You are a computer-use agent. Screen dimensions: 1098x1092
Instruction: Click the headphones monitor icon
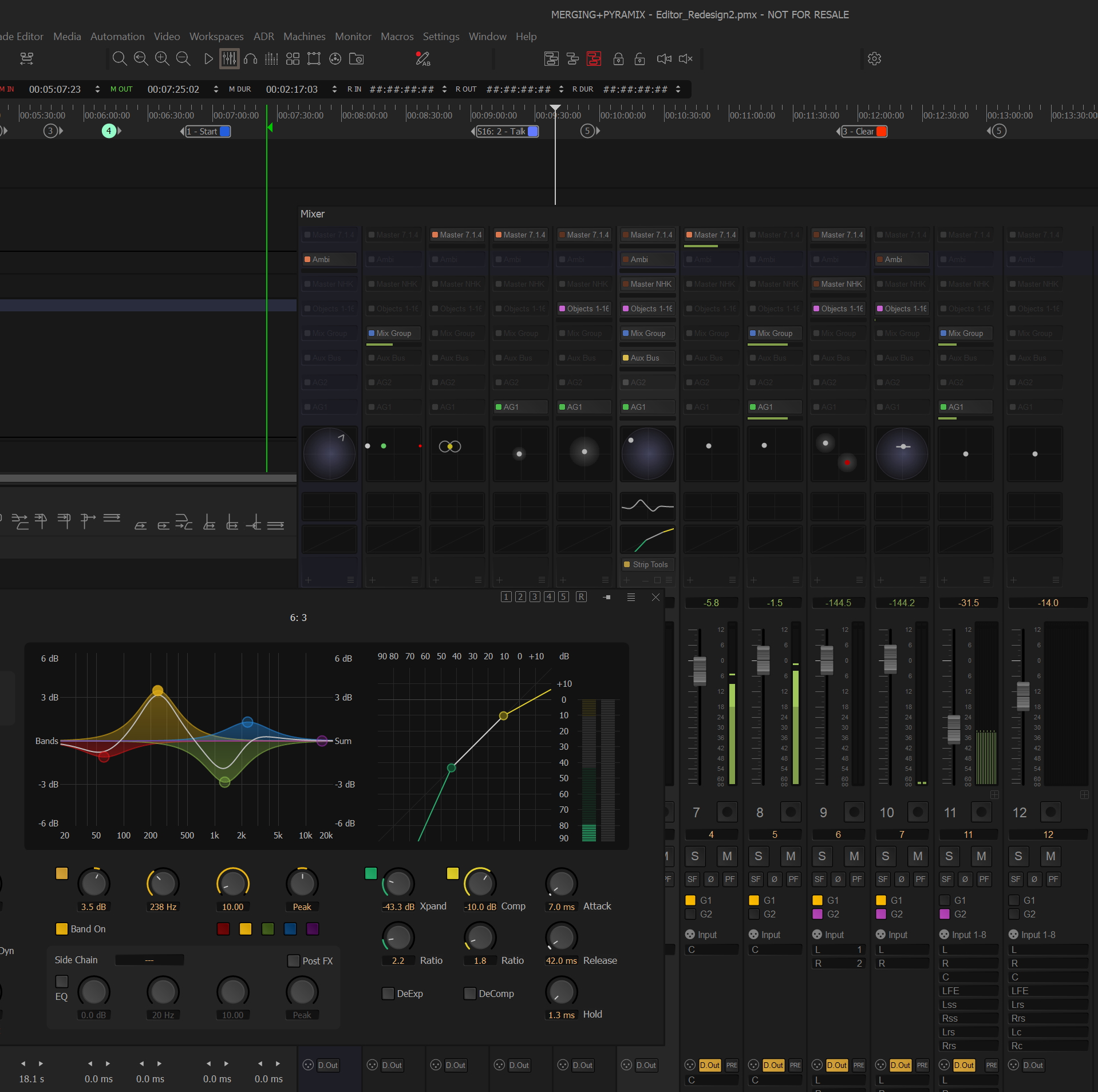(250, 59)
